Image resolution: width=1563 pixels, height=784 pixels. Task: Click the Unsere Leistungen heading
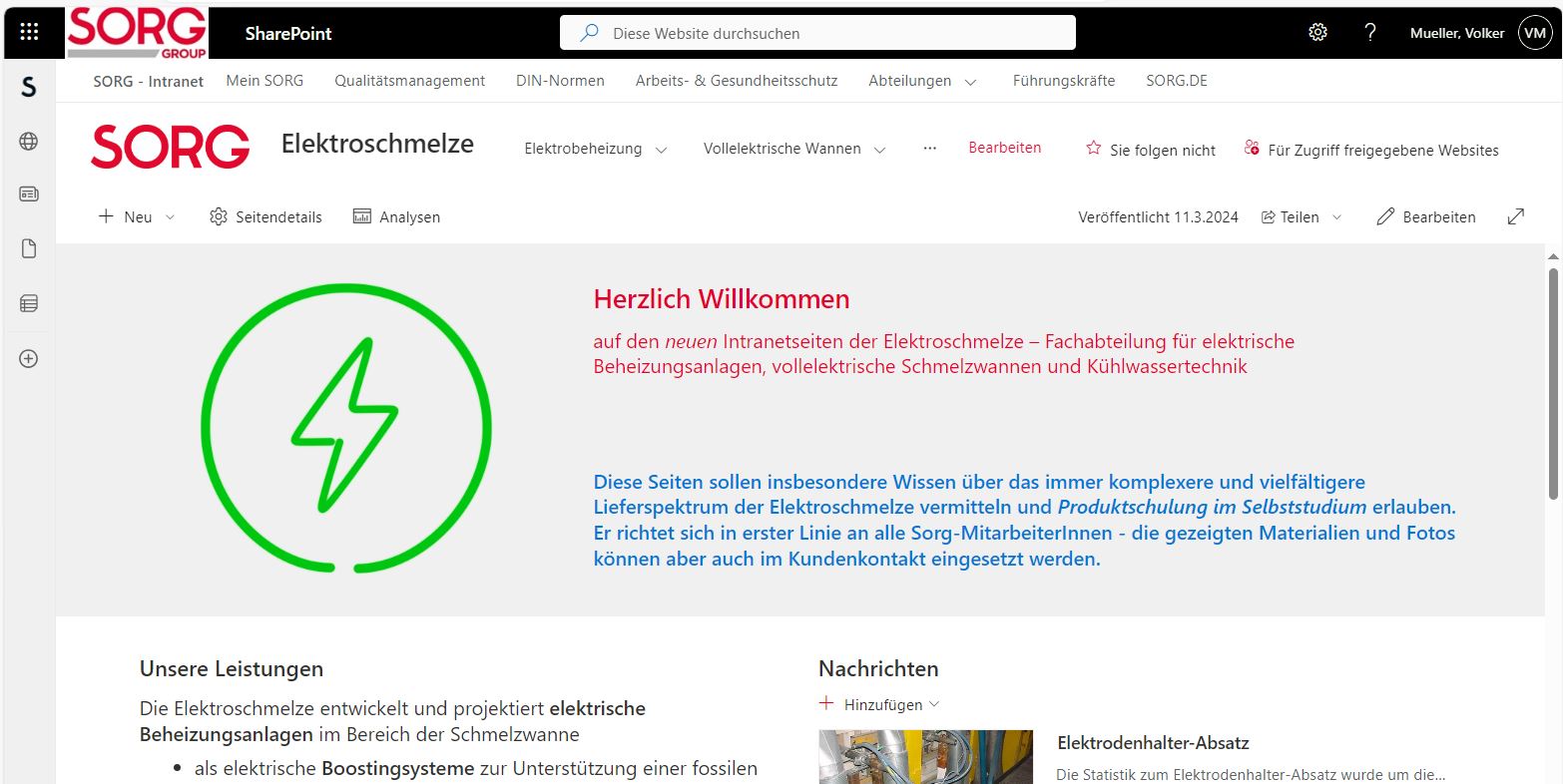[x=232, y=668]
